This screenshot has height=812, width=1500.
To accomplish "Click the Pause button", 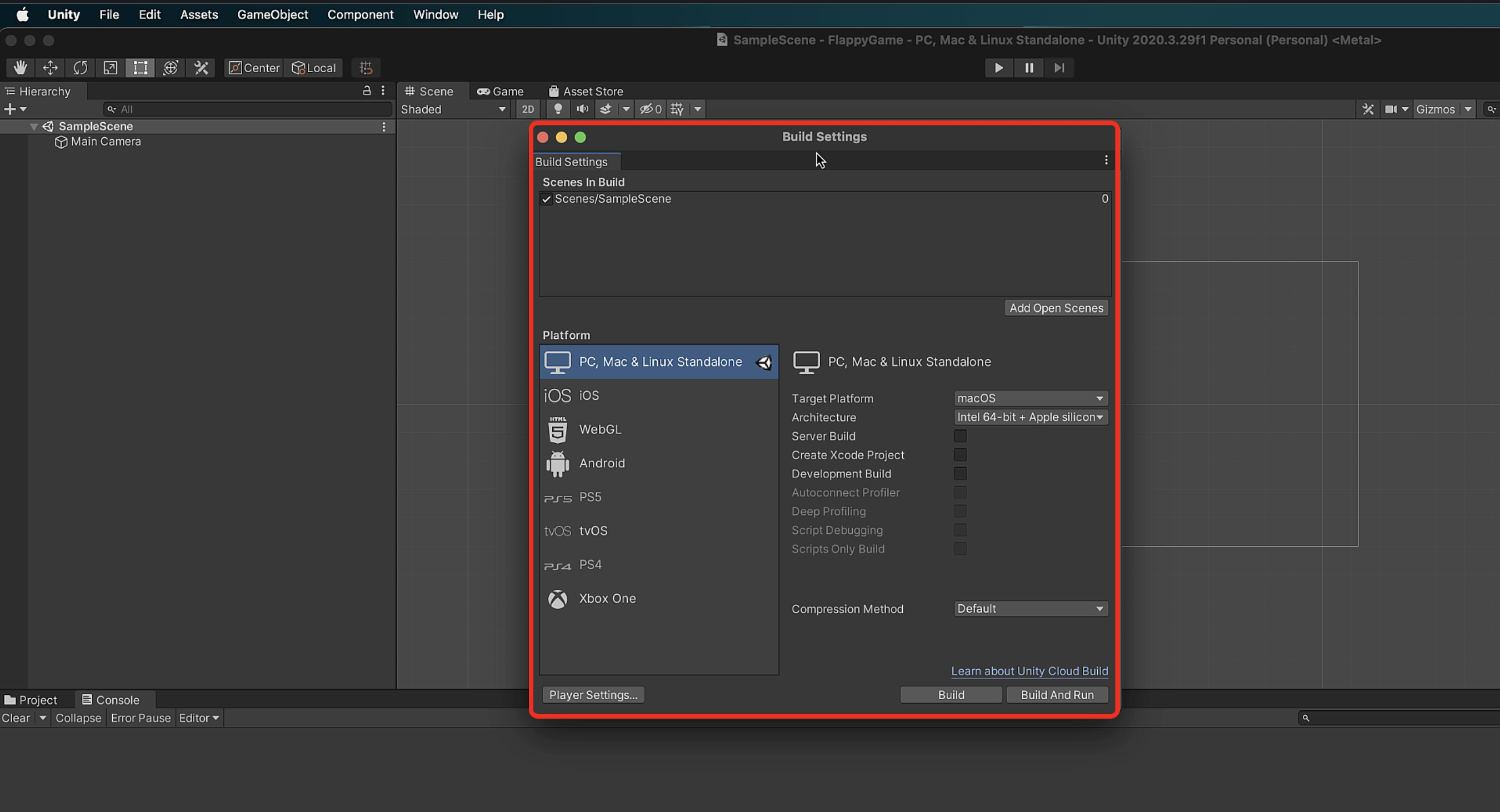I will (1029, 68).
